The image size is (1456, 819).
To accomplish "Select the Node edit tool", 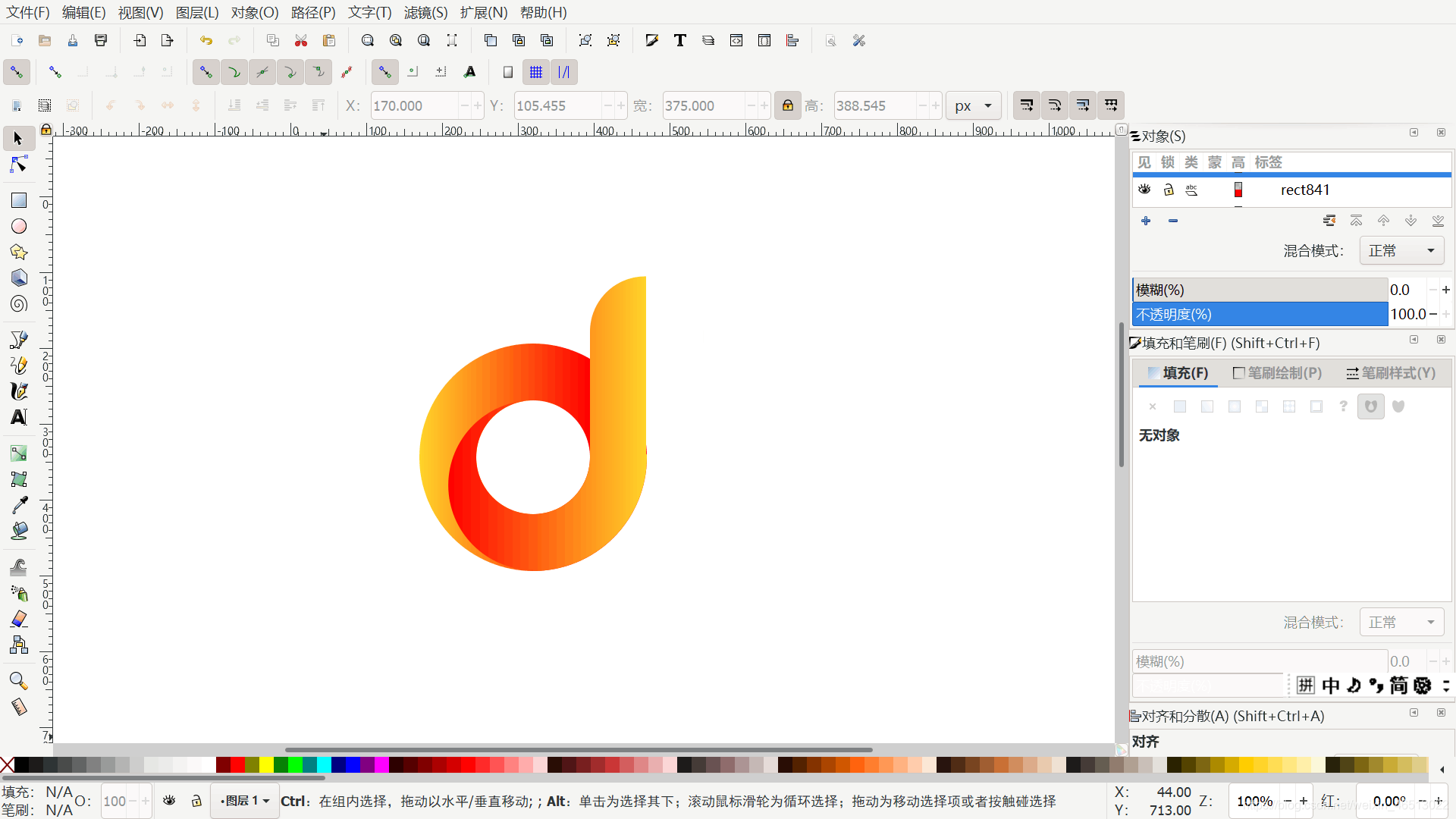I will [19, 165].
